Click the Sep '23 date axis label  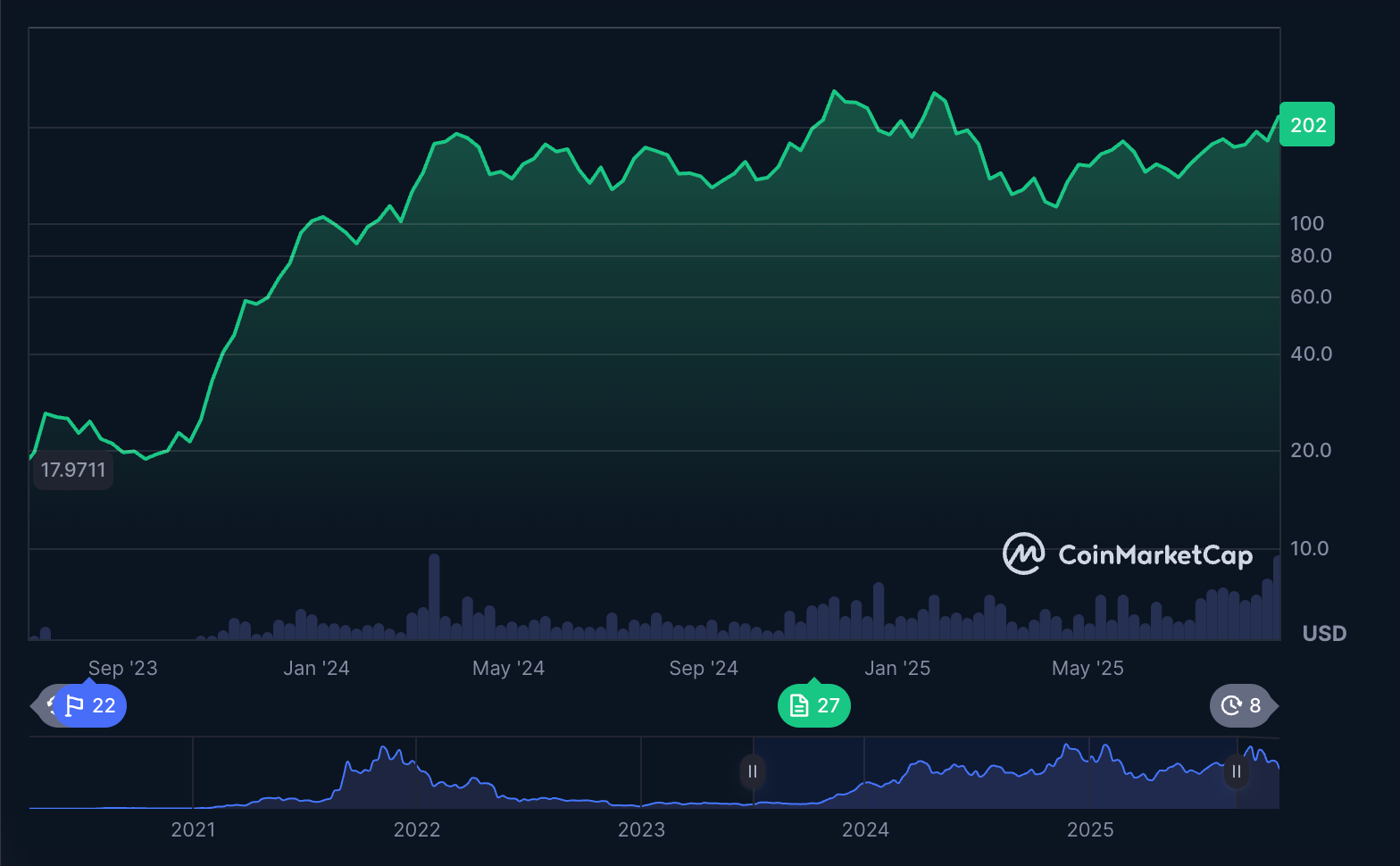(x=122, y=668)
